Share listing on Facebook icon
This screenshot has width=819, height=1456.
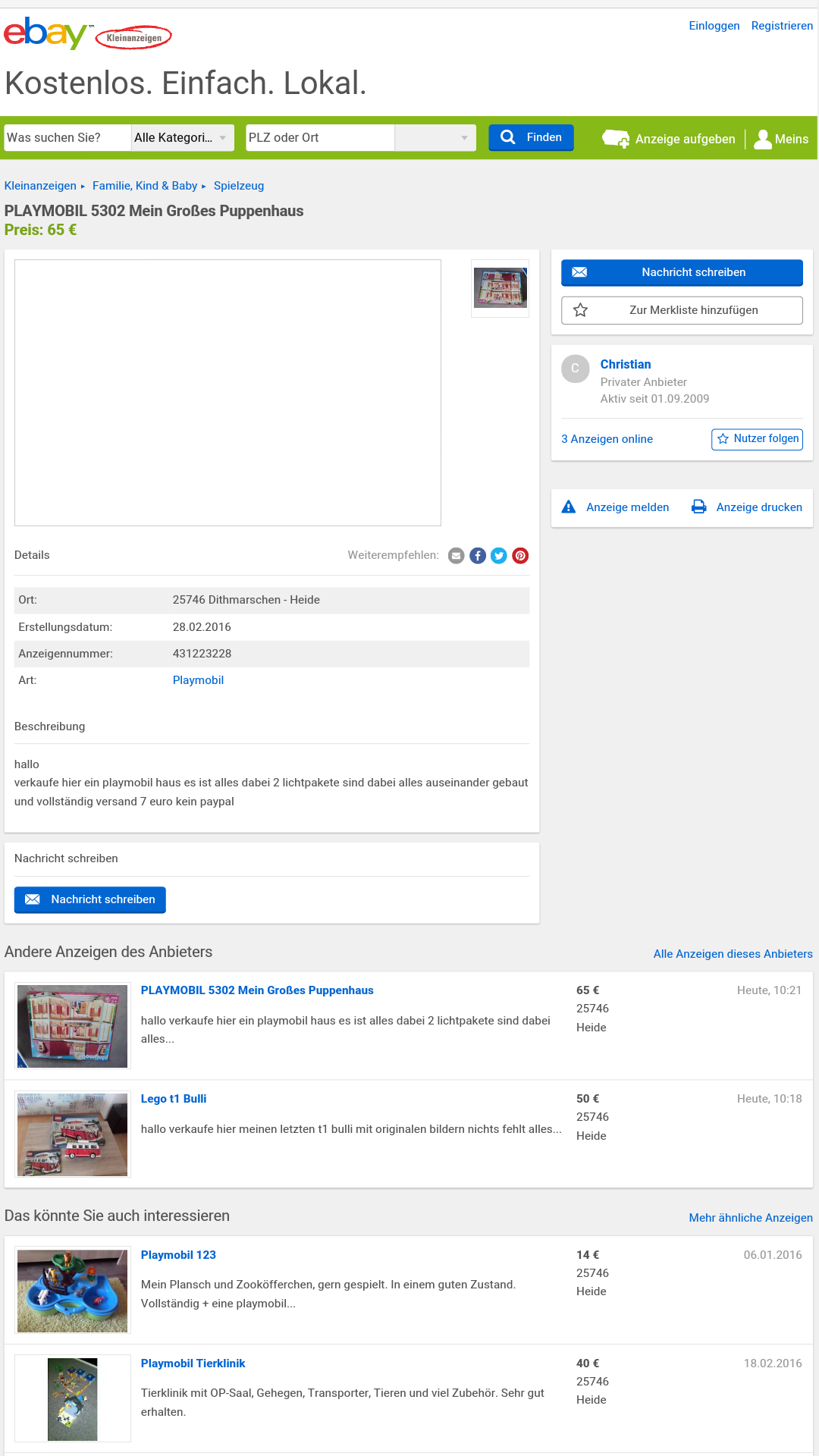[x=478, y=556]
